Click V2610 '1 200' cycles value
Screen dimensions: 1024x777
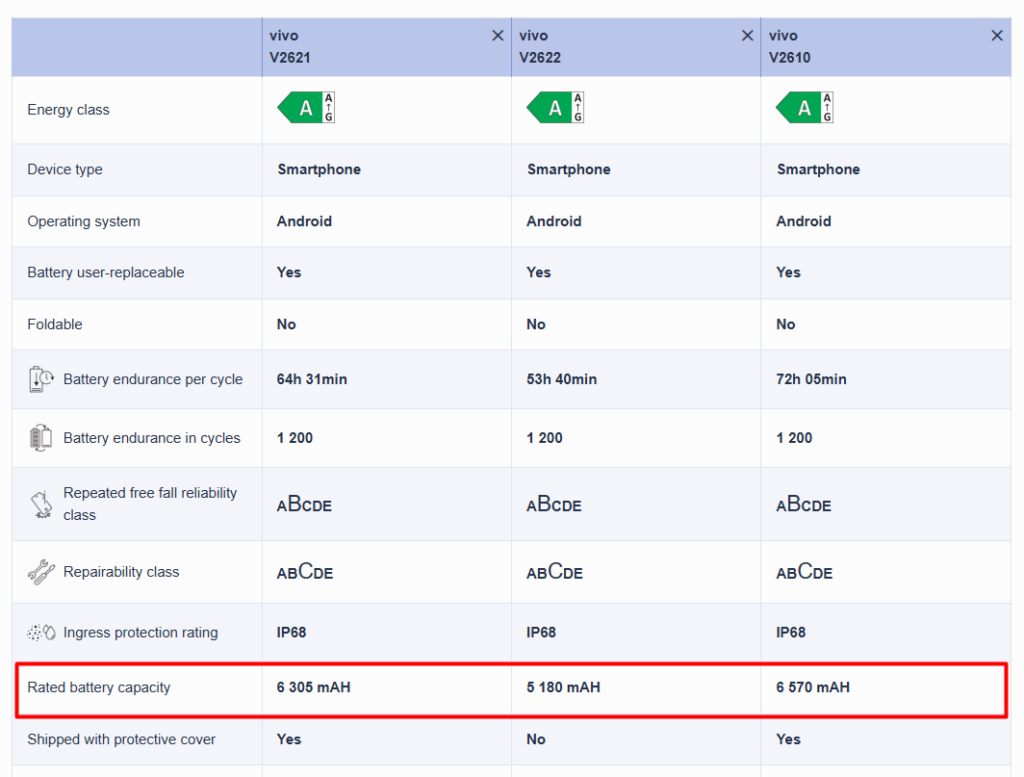794,438
